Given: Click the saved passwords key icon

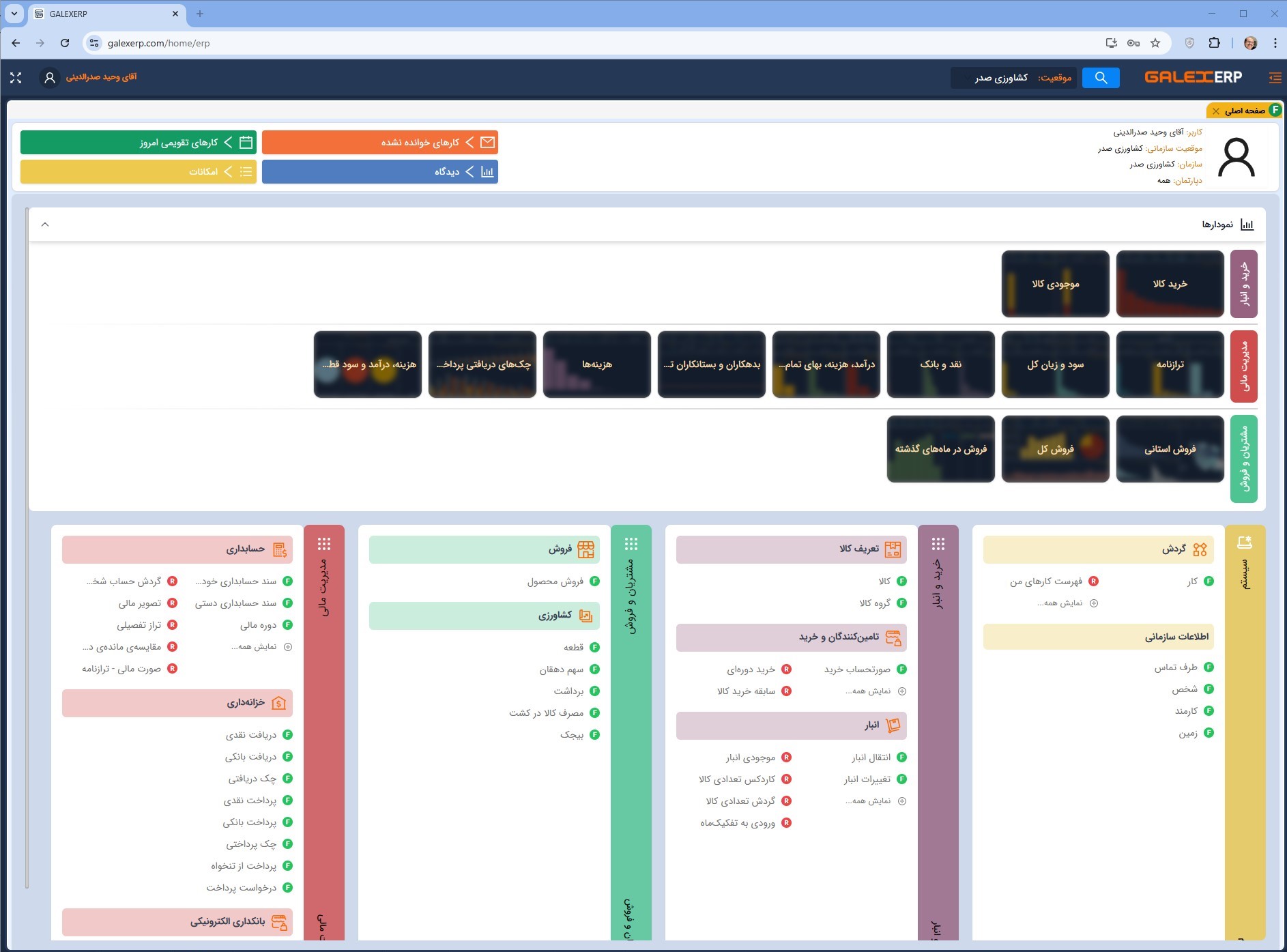Looking at the screenshot, I should (1133, 43).
